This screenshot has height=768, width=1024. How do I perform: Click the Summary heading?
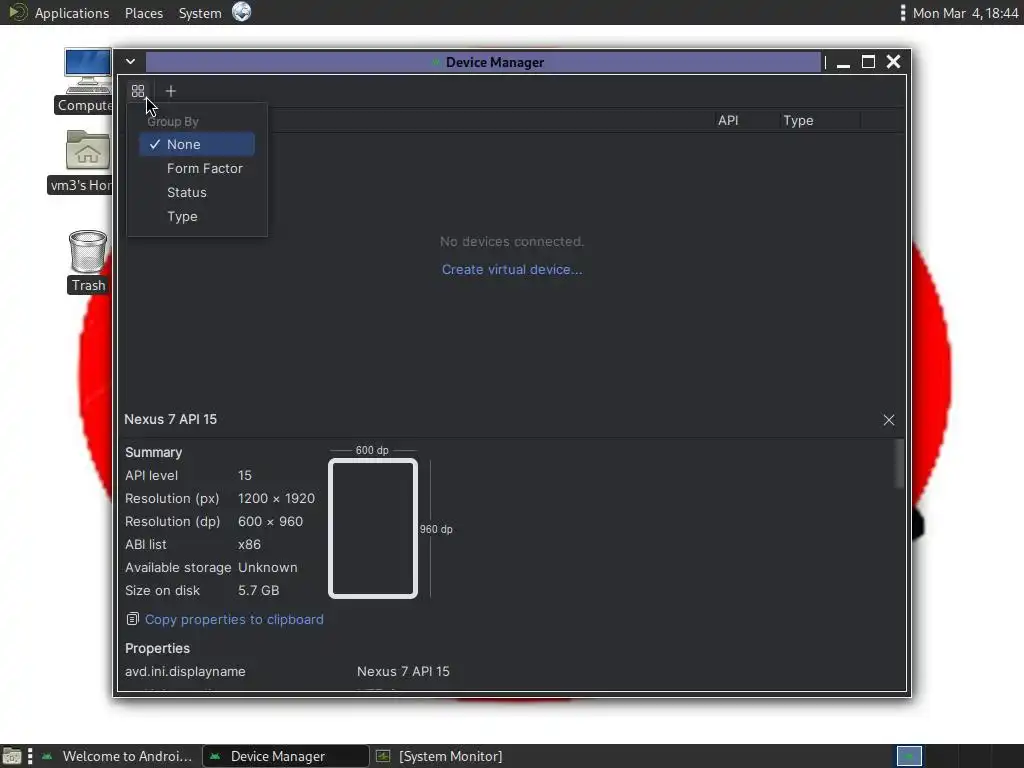(153, 453)
